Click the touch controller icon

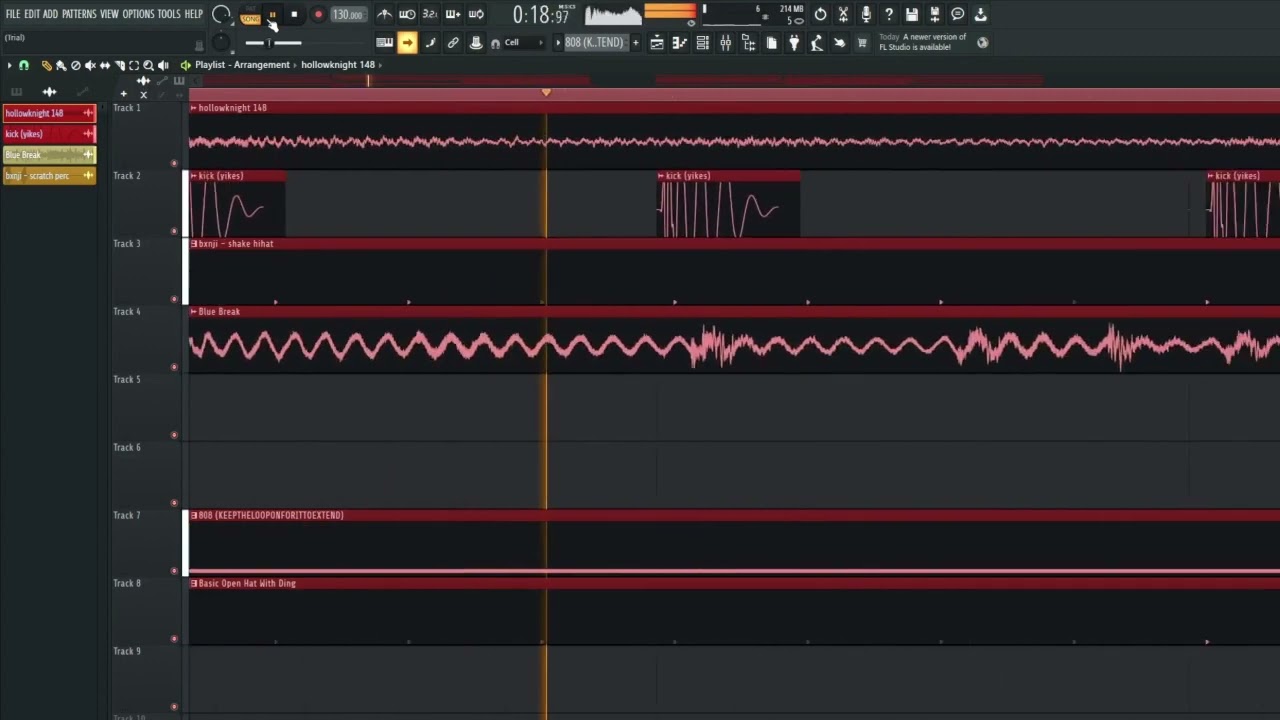(840, 43)
